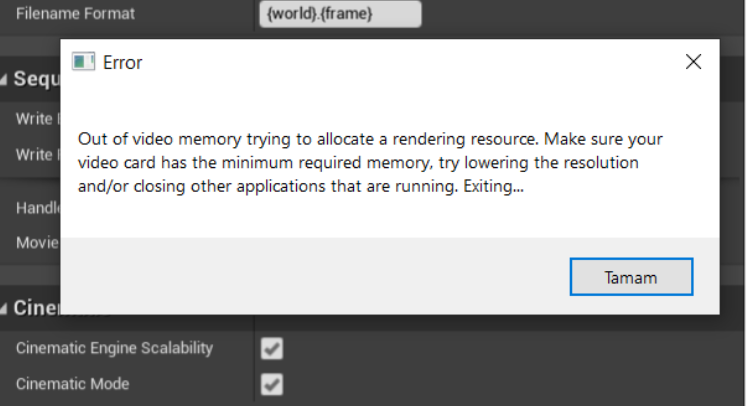The image size is (752, 406).
Task: Click the Cine section header text
Action: pyautogui.click(x=37, y=308)
